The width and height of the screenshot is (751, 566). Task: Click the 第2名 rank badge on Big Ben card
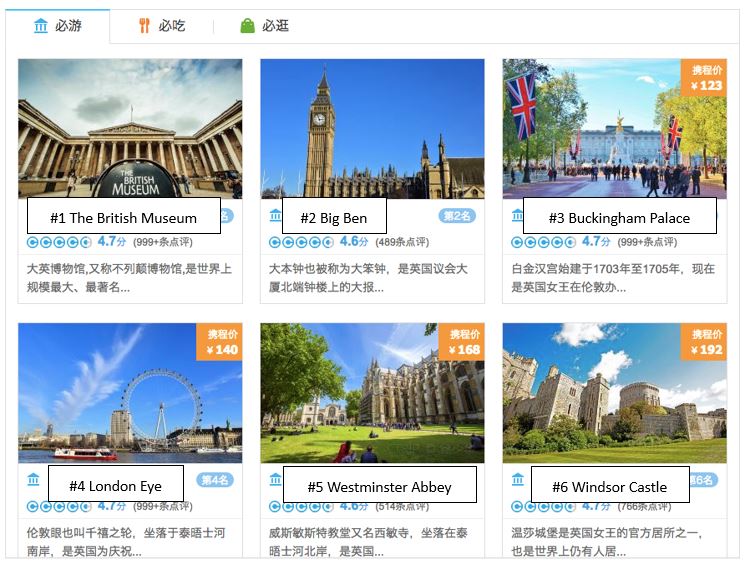click(x=457, y=216)
